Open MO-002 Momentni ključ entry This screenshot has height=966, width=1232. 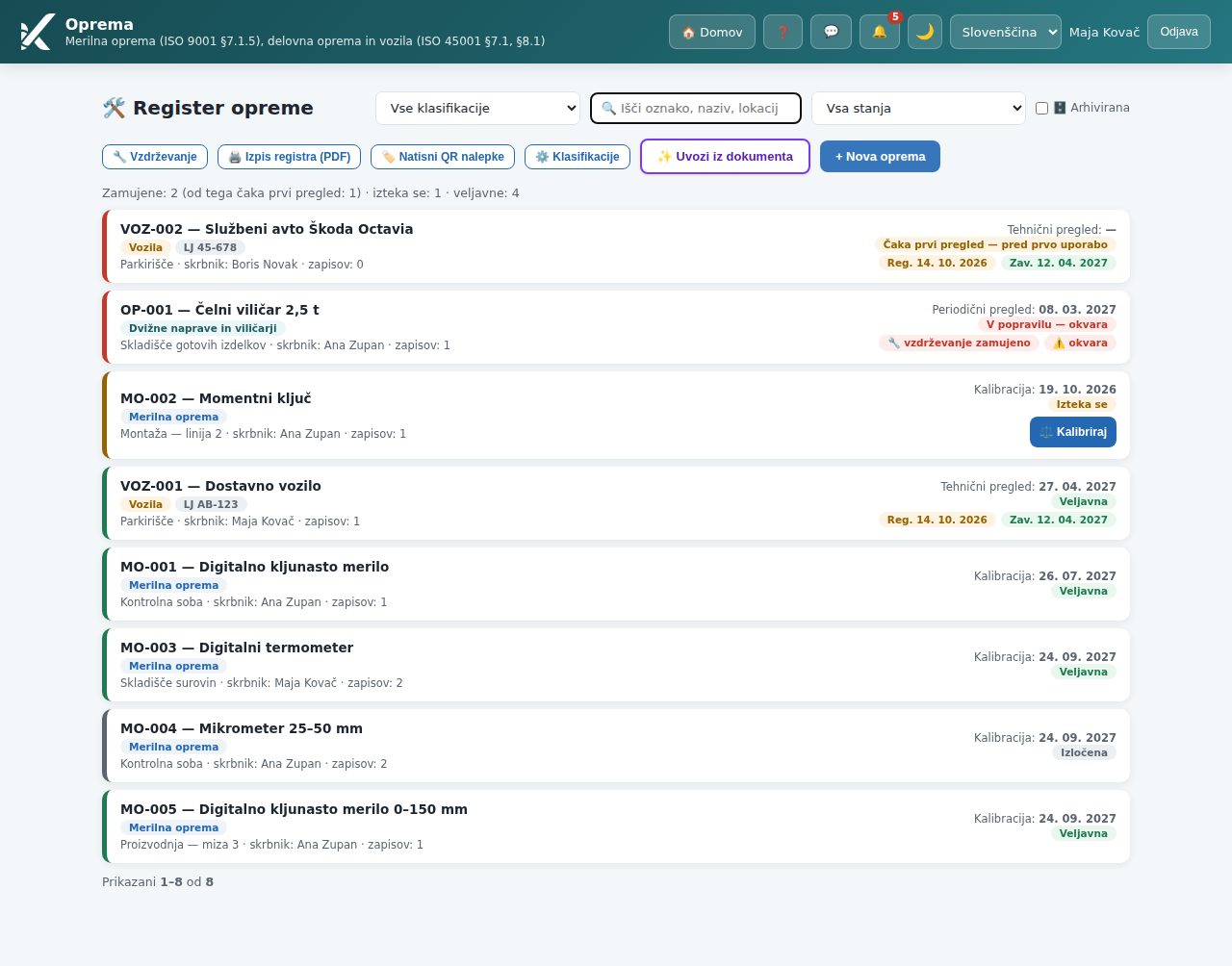pos(616,416)
